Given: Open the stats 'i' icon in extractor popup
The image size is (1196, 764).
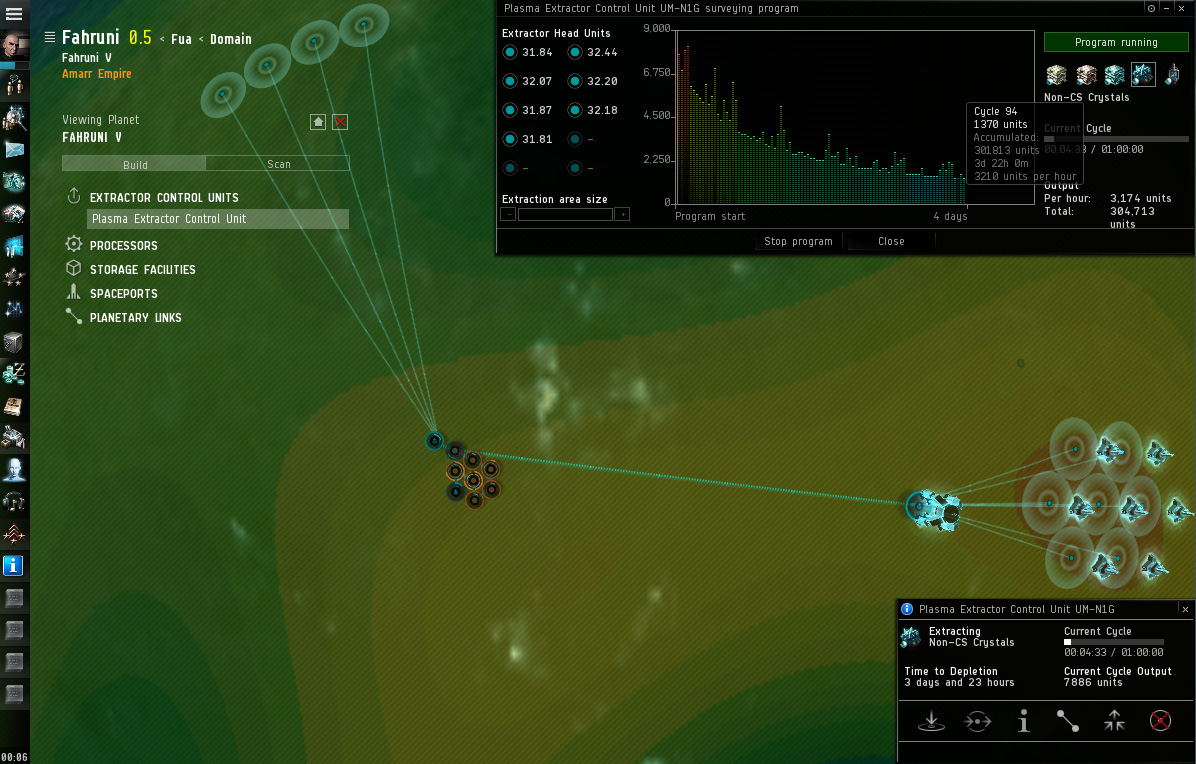Looking at the screenshot, I should pos(1024,721).
